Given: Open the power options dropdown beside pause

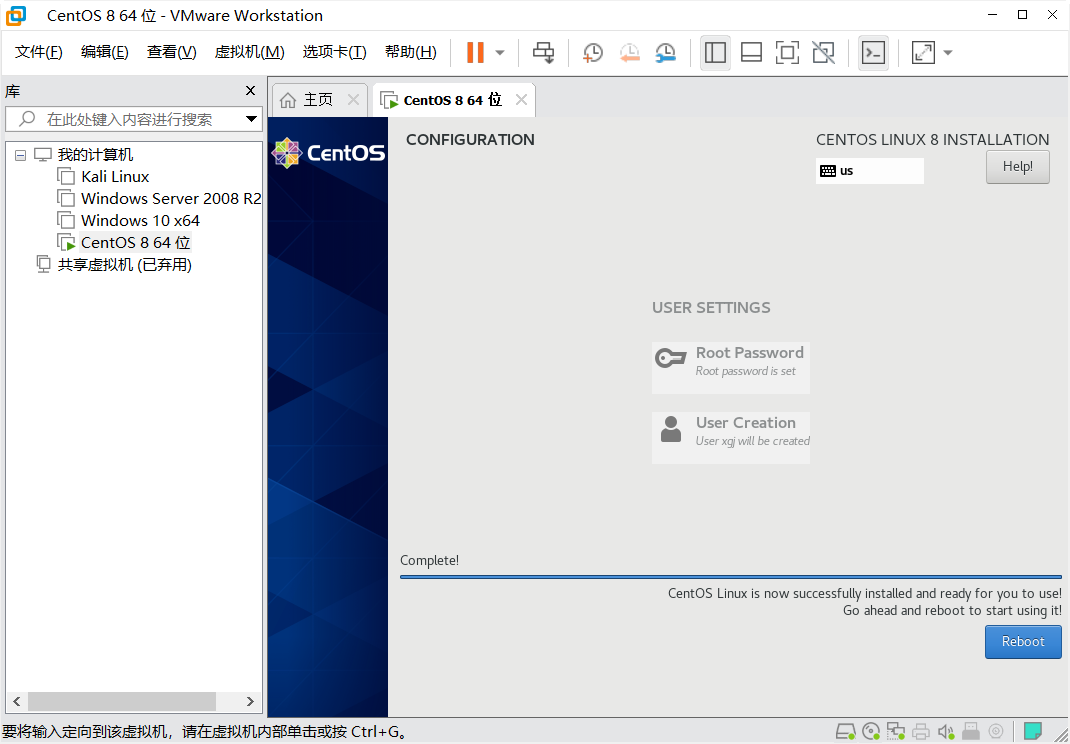Looking at the screenshot, I should click(x=500, y=53).
